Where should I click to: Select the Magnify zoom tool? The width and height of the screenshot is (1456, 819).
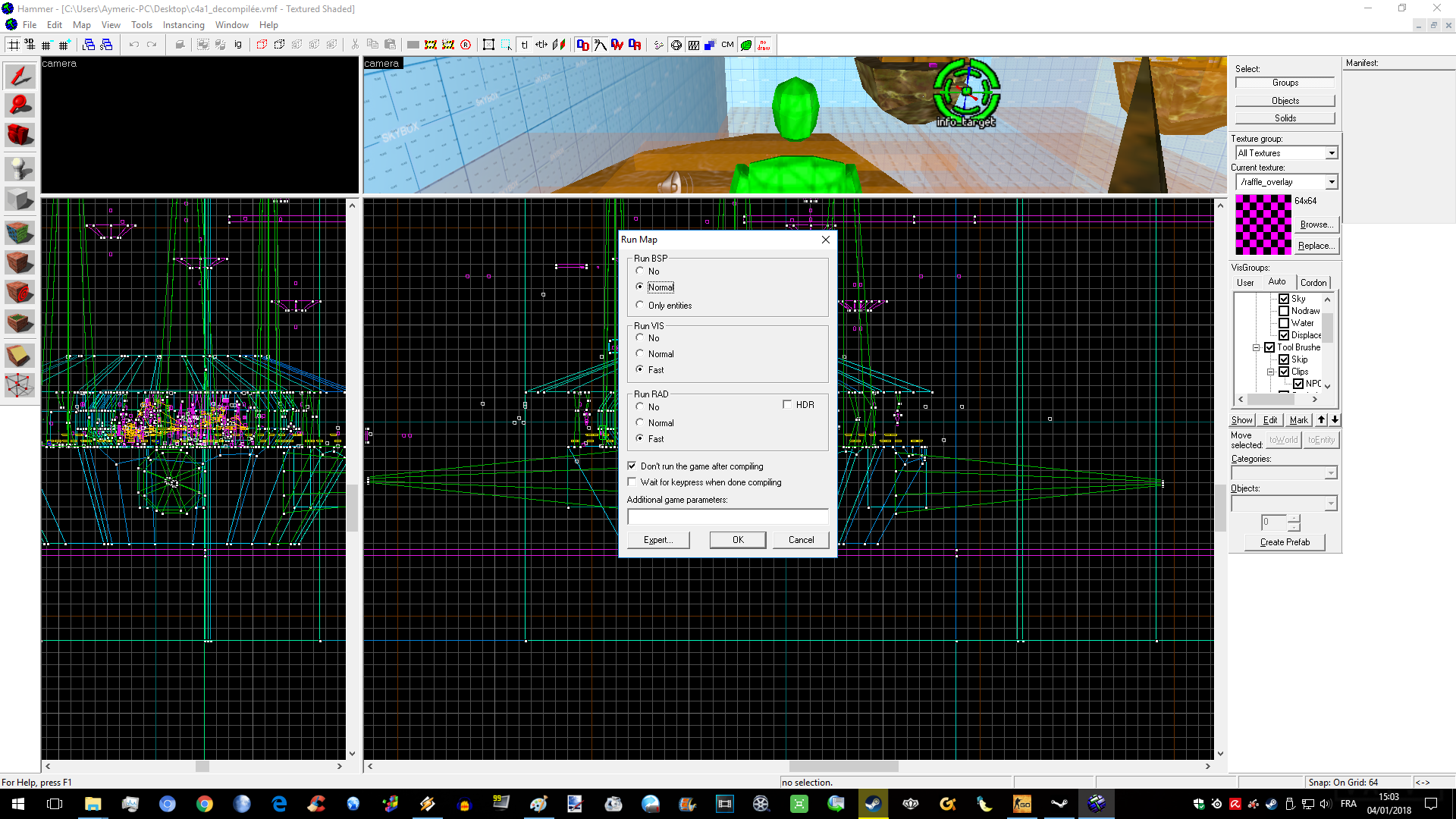point(20,105)
